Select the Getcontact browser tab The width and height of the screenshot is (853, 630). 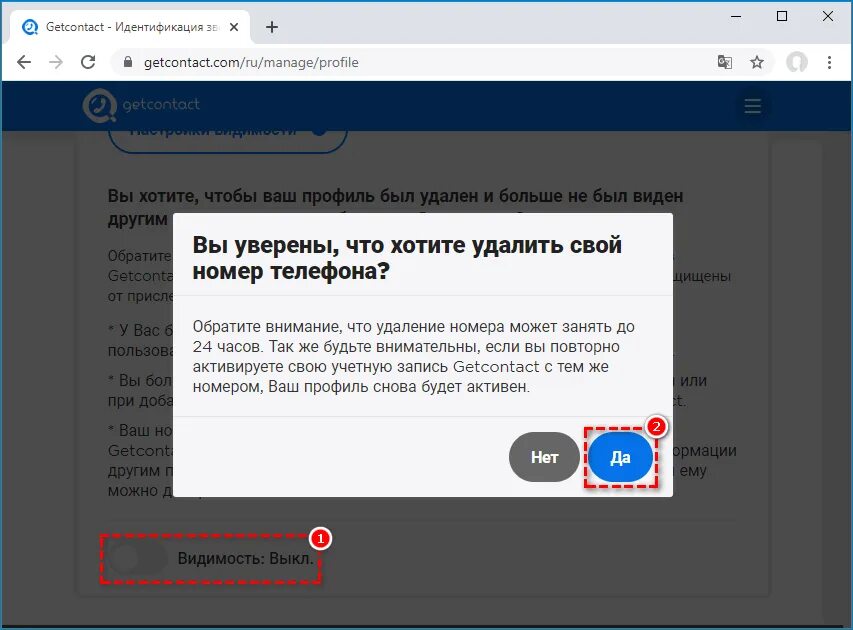129,27
